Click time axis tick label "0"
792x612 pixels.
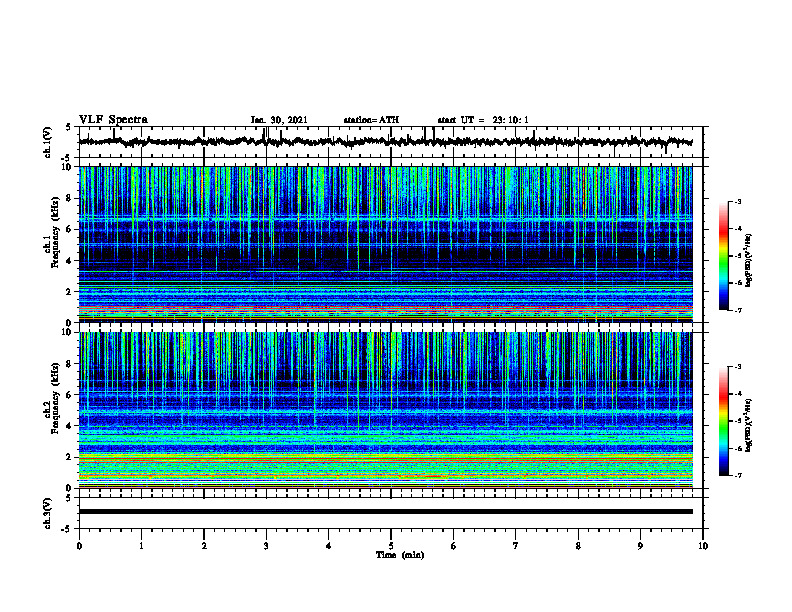point(79,546)
